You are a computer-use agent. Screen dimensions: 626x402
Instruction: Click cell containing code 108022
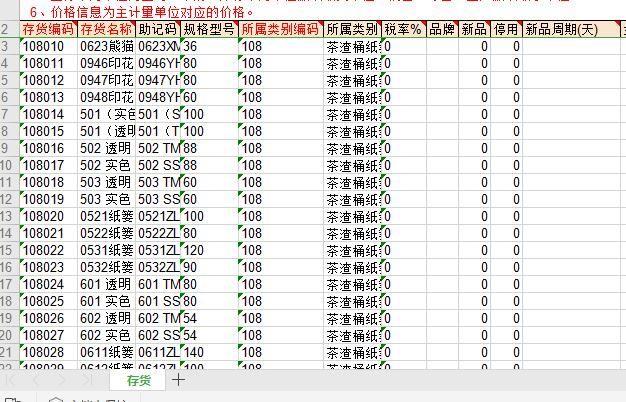(48, 250)
